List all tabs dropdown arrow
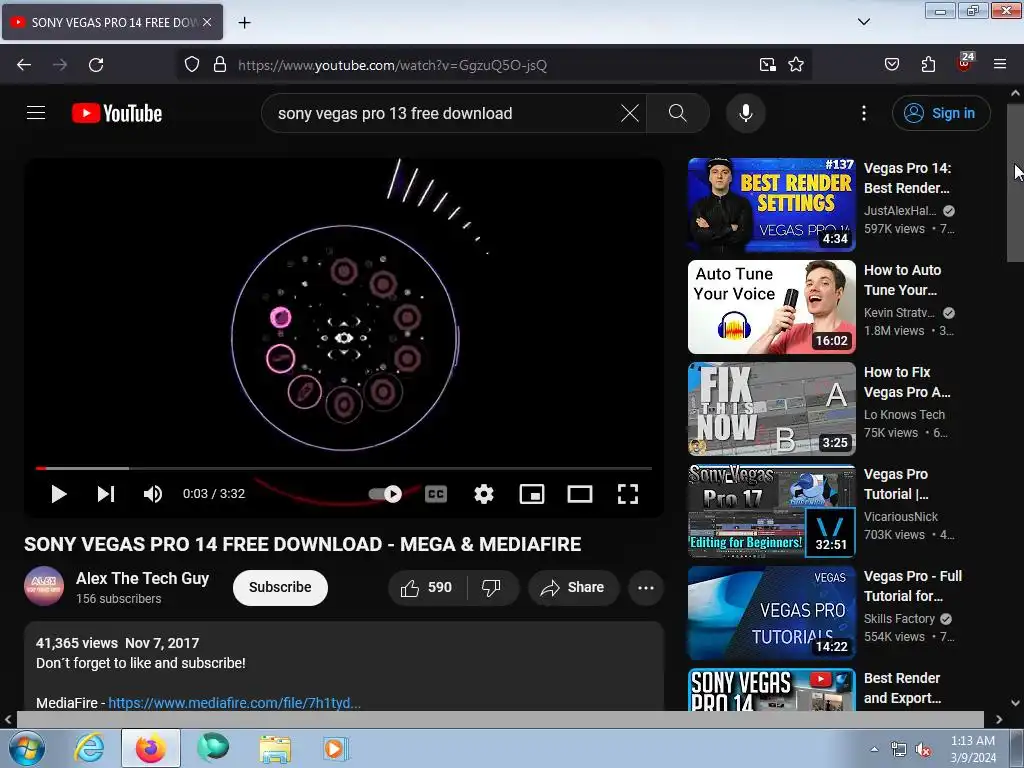The height and width of the screenshot is (768, 1024). 863,22
